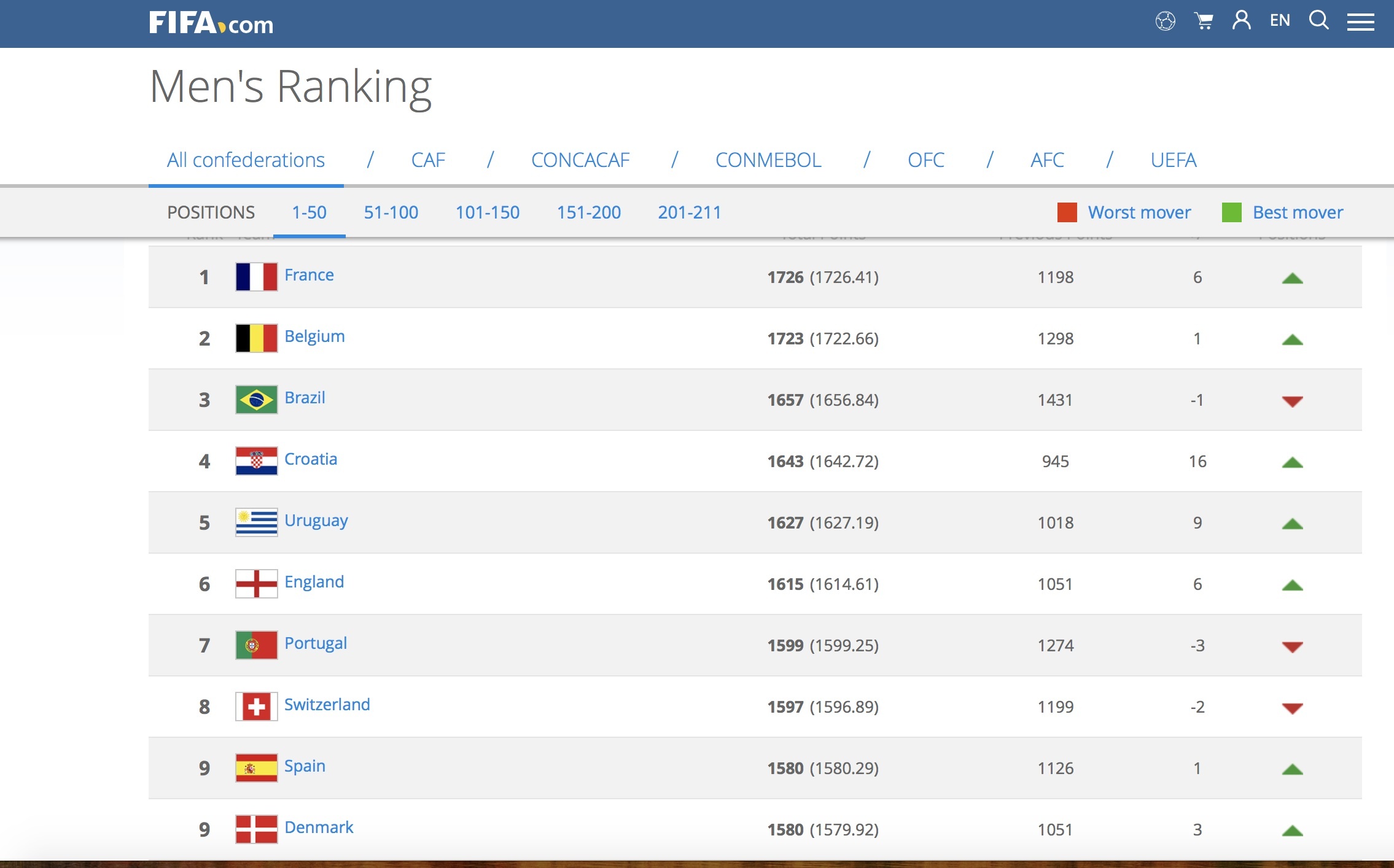The width and height of the screenshot is (1394, 868).
Task: Open the search magnifier icon
Action: [1318, 20]
